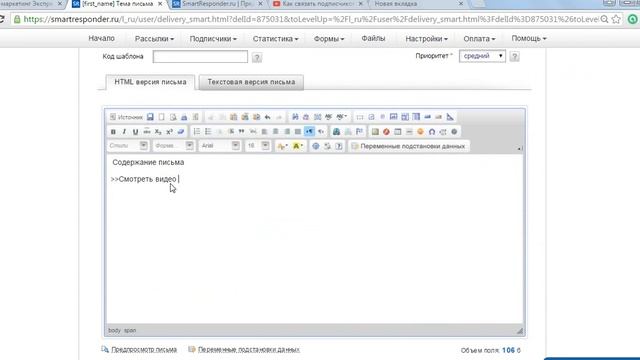640x360 pixels.
Task: Click the span element path label
Action: (130, 331)
